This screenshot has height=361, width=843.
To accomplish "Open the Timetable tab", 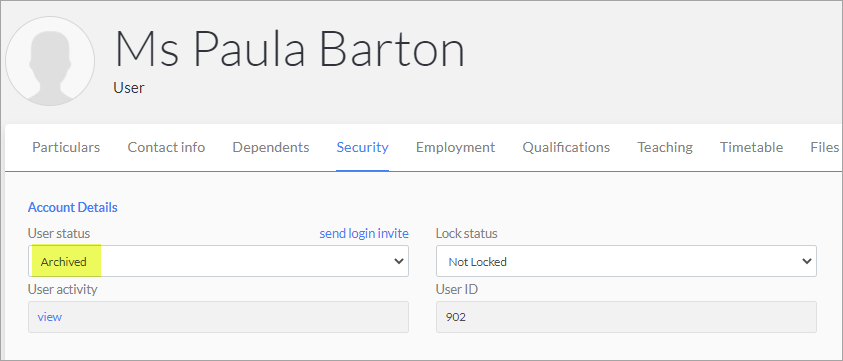I will coord(751,147).
